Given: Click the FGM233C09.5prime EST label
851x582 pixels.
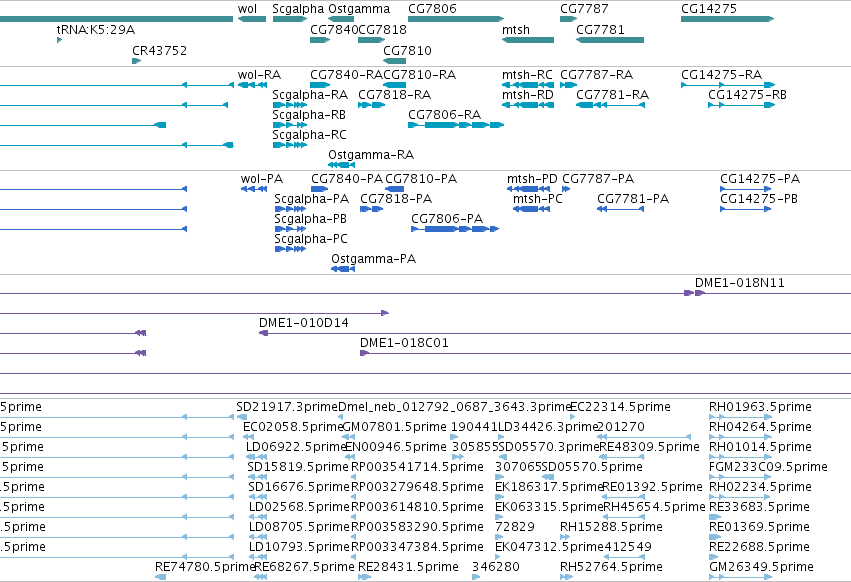Looking at the screenshot, I should [769, 467].
